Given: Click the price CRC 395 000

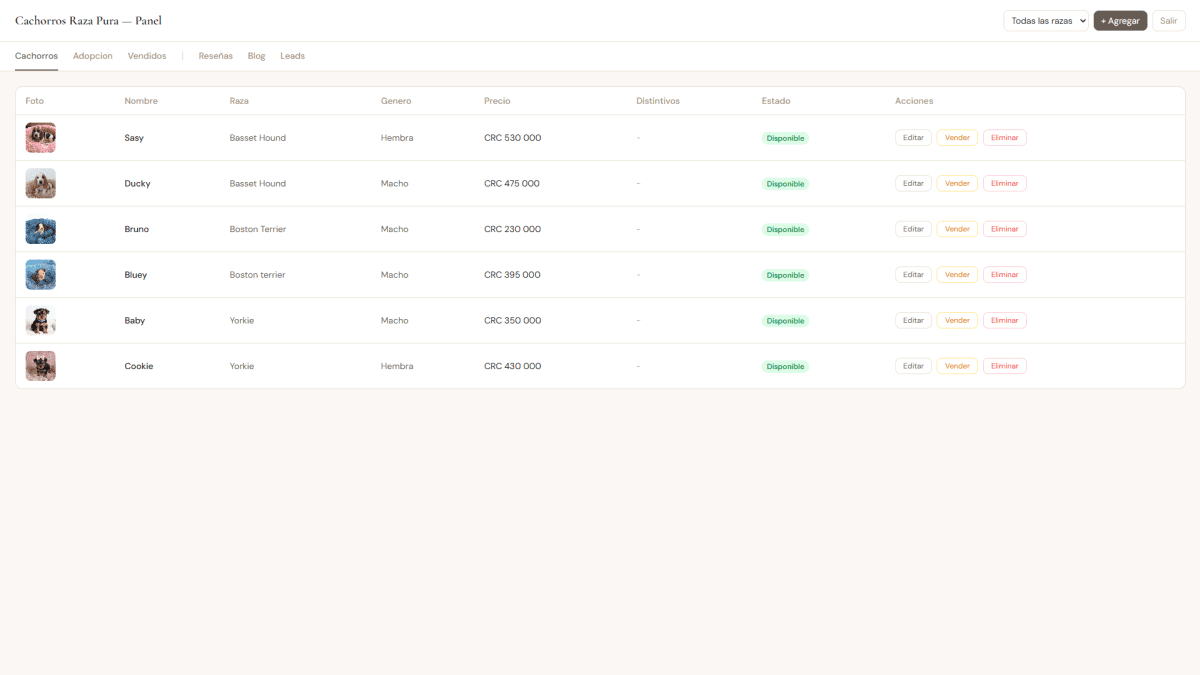Looking at the screenshot, I should tap(512, 275).
